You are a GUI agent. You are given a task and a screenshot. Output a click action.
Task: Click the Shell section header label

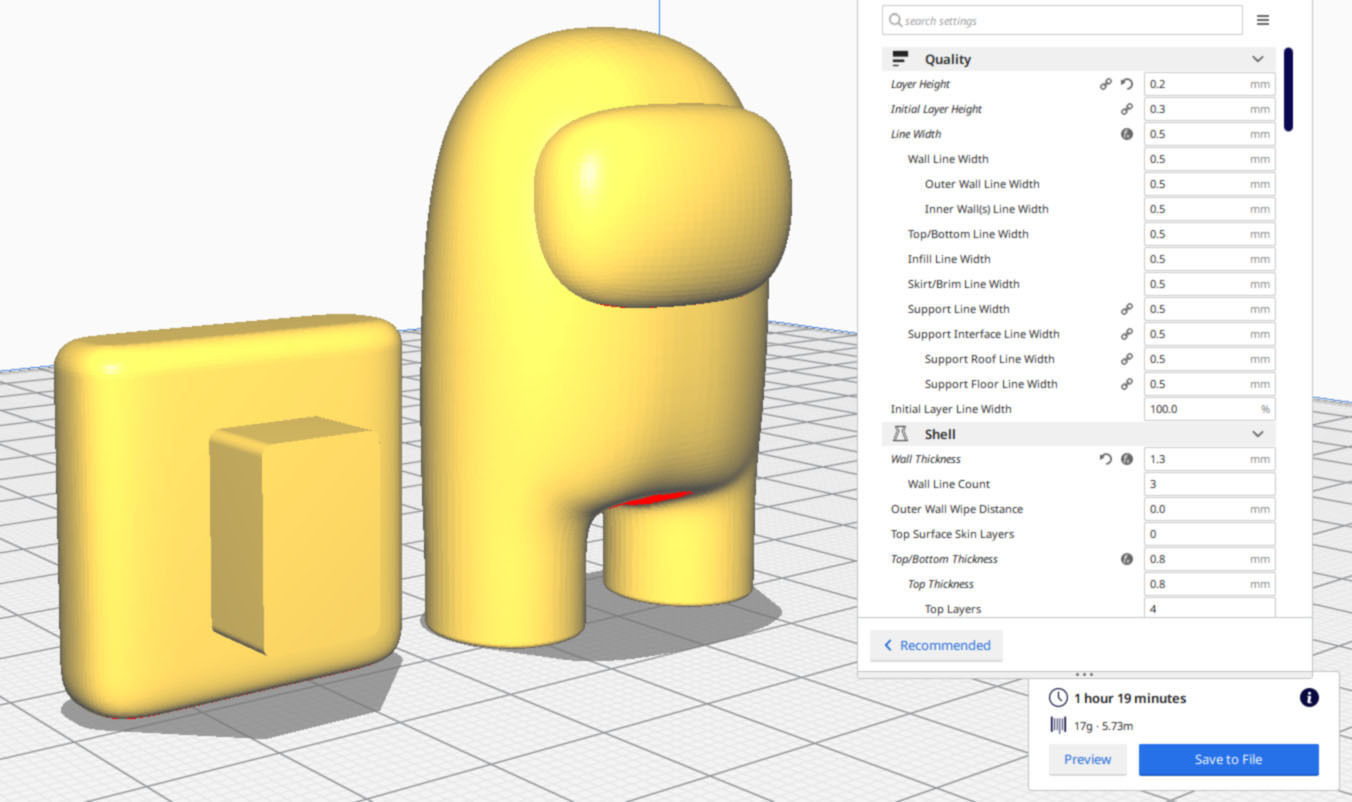[940, 434]
